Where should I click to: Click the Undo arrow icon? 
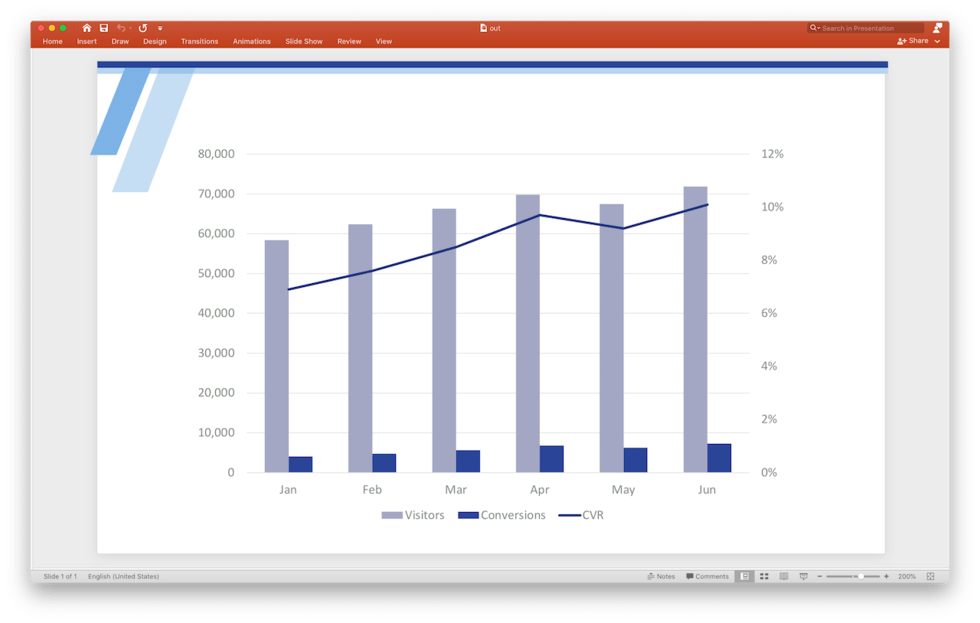point(121,28)
